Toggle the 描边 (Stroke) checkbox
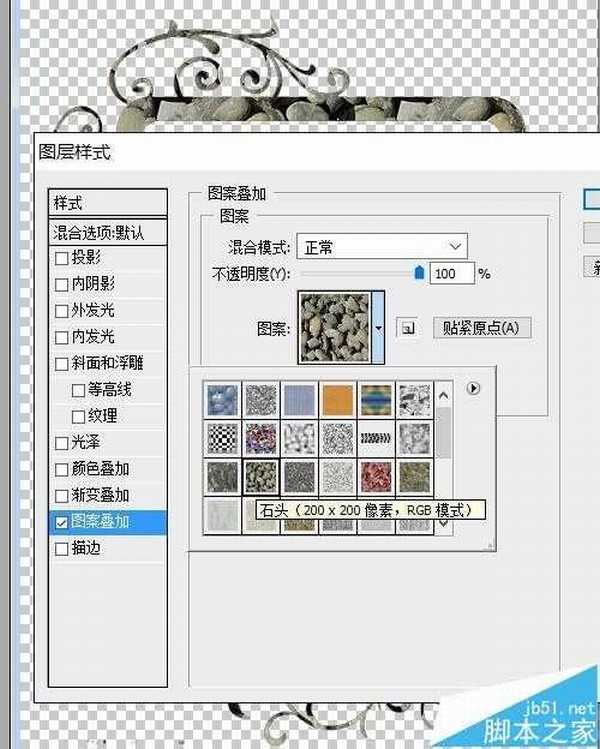The width and height of the screenshot is (600, 749). pos(62,548)
